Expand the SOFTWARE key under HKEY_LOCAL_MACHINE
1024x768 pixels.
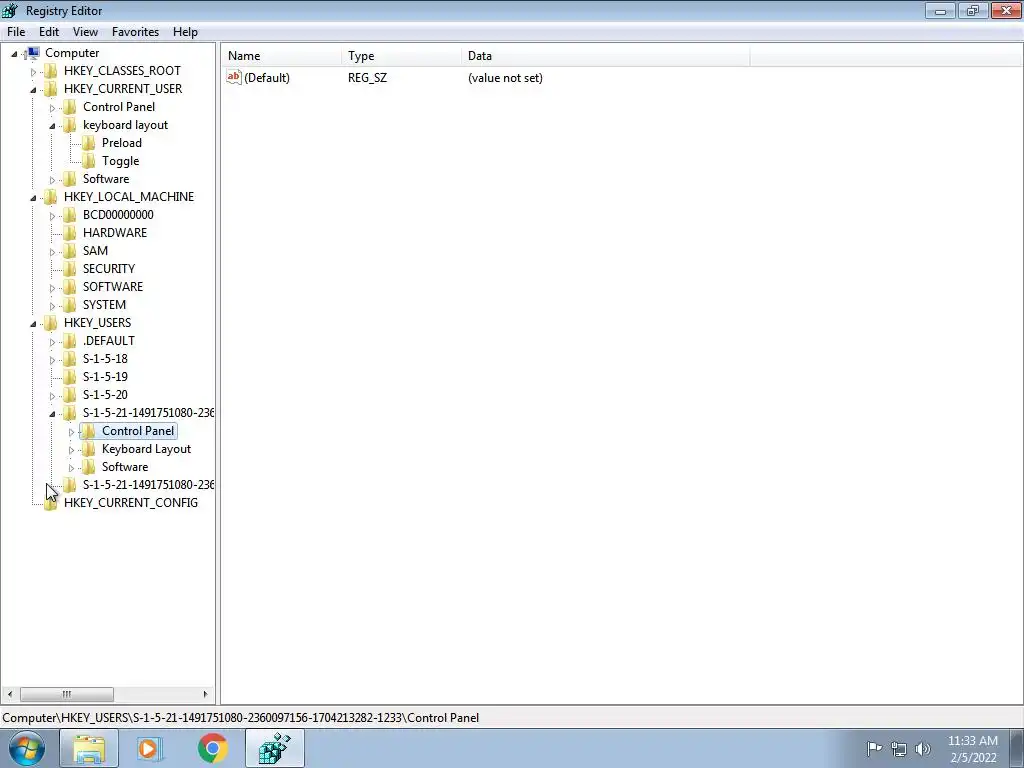[52, 287]
